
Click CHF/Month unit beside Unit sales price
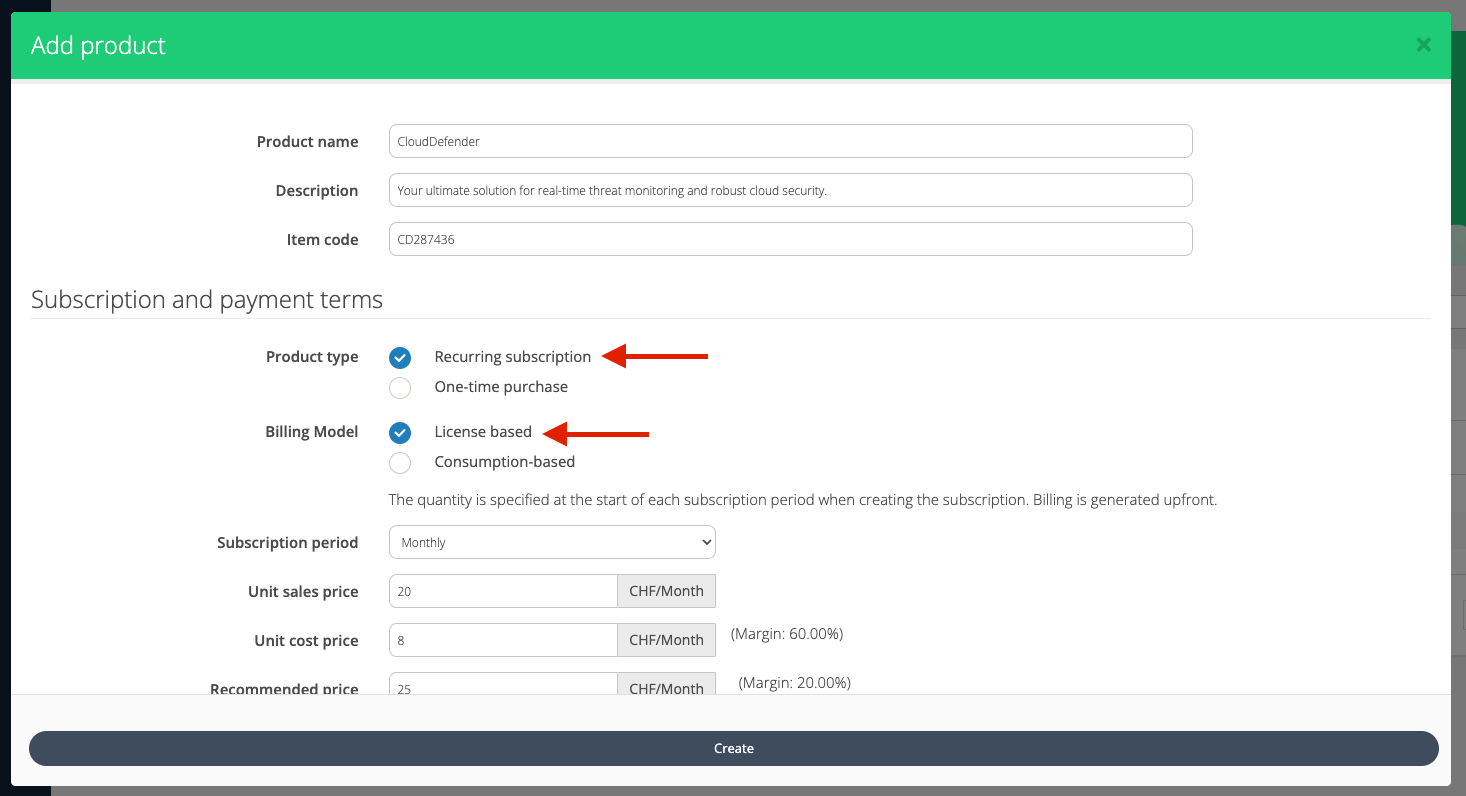(x=666, y=591)
